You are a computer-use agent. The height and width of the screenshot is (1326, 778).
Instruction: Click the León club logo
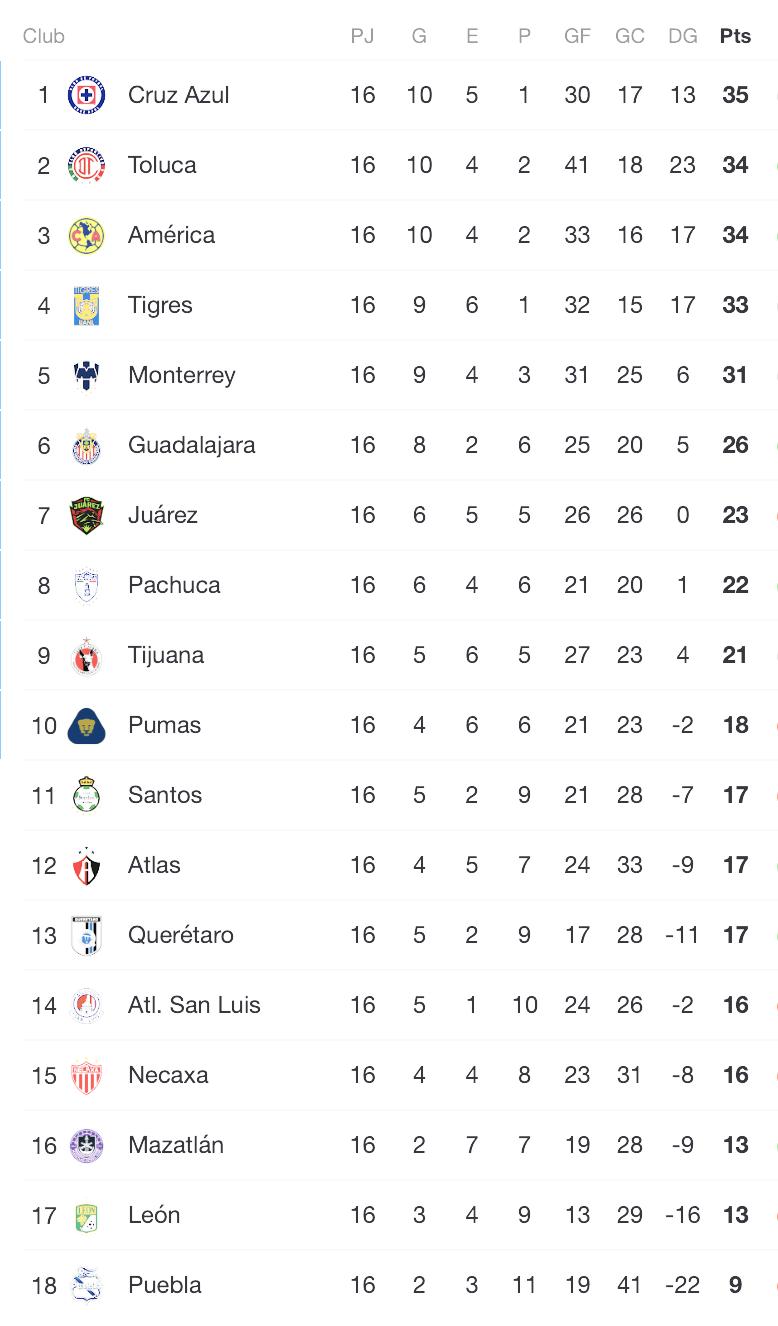coord(87,1215)
